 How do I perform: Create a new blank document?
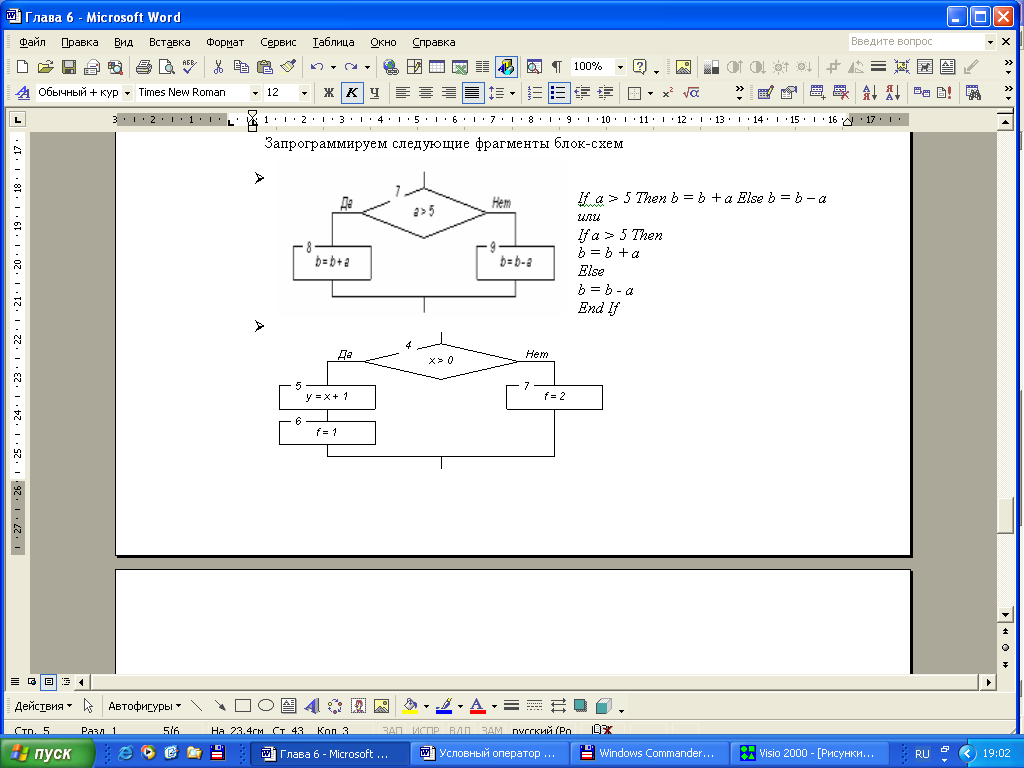click(x=22, y=67)
